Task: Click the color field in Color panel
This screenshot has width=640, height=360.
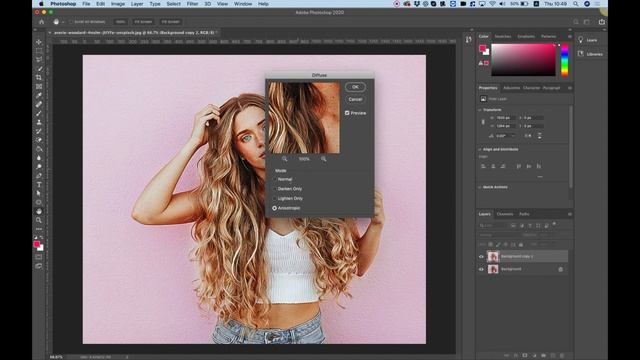Action: pos(523,60)
